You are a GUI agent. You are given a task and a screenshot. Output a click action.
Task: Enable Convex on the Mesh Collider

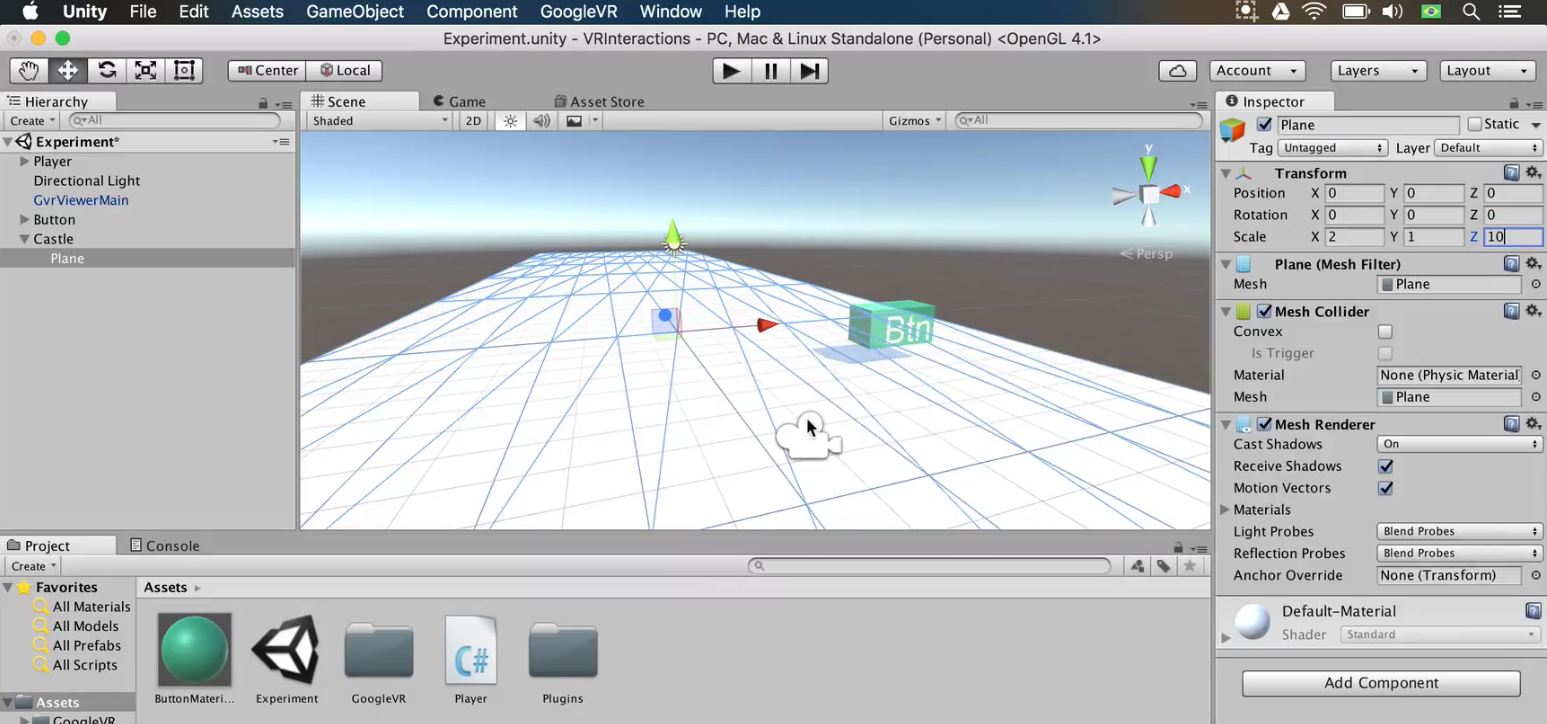click(1385, 331)
